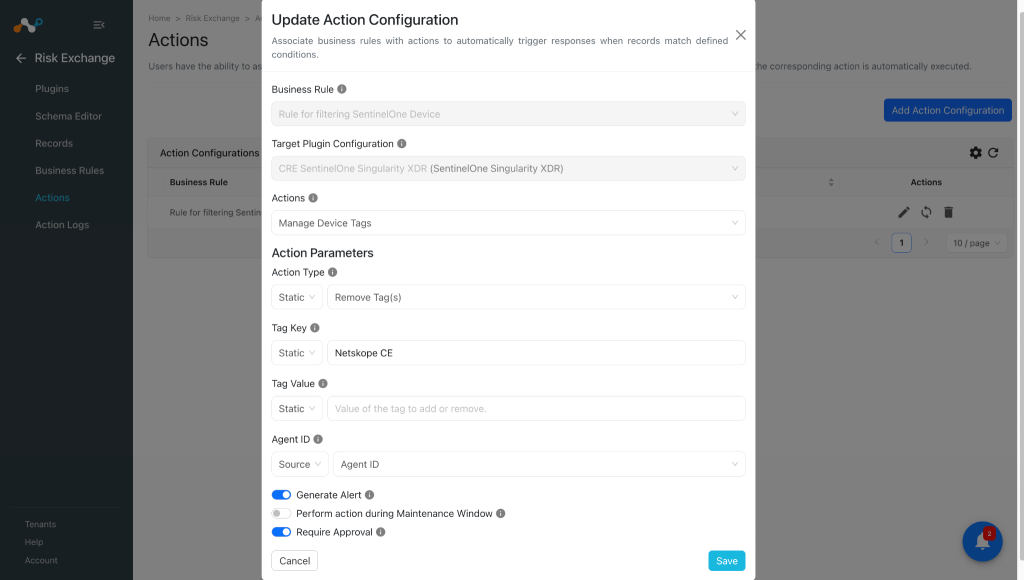Viewport: 1024px width, 580px height.
Task: Click the Tag Value input field
Action: 536,409
